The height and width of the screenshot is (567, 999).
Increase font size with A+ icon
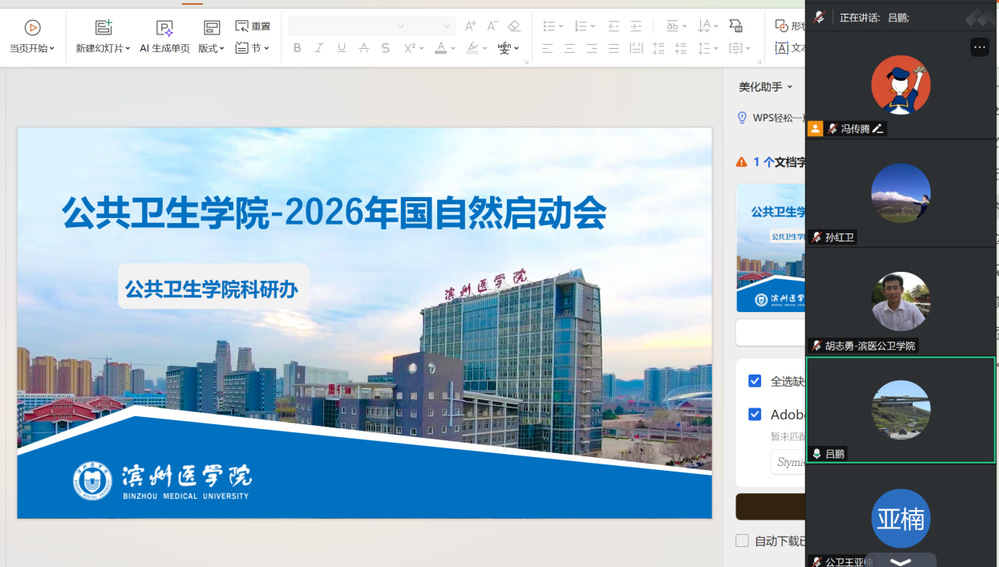[x=470, y=26]
